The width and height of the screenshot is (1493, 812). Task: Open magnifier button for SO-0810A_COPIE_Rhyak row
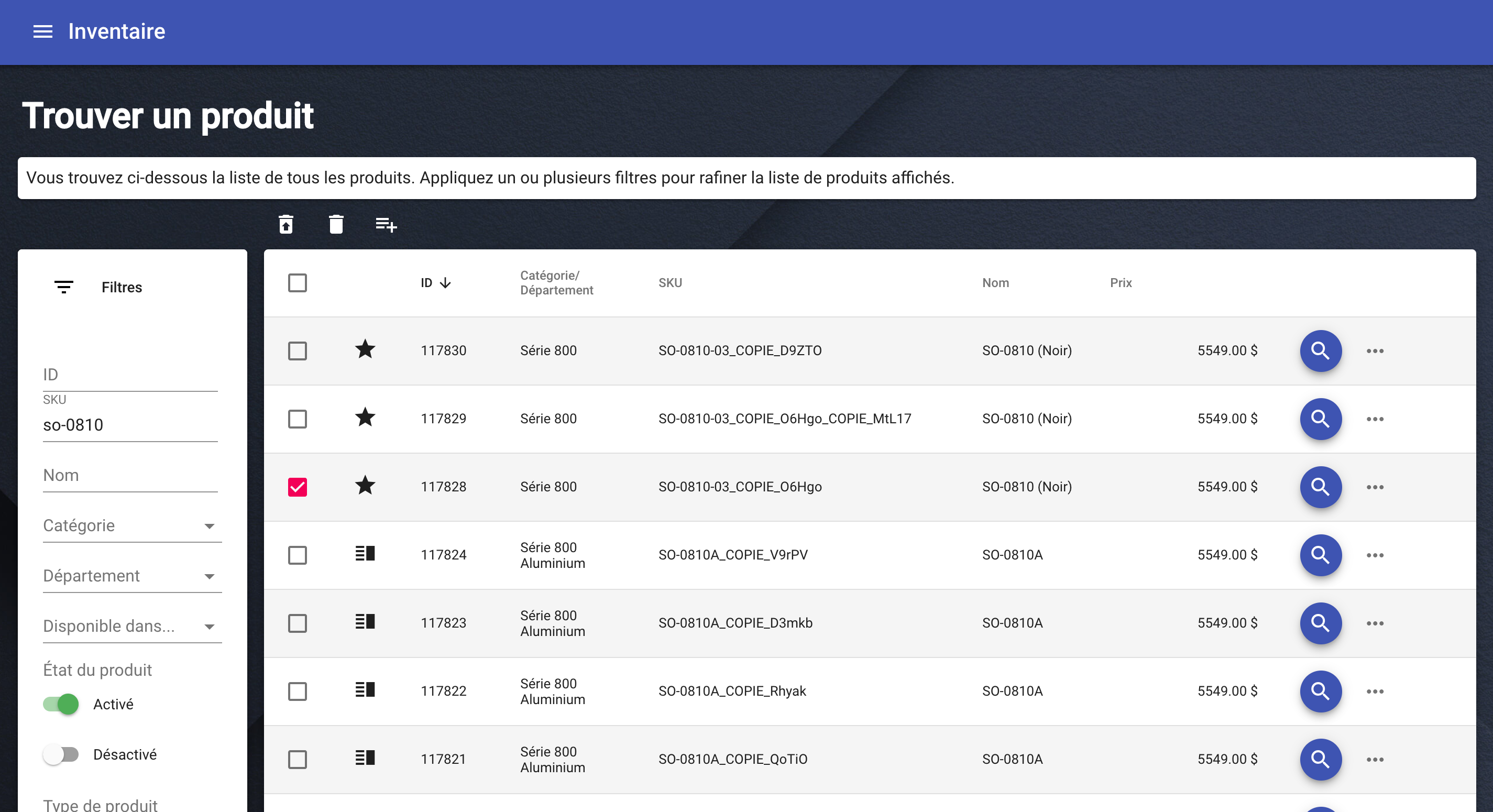pos(1320,691)
